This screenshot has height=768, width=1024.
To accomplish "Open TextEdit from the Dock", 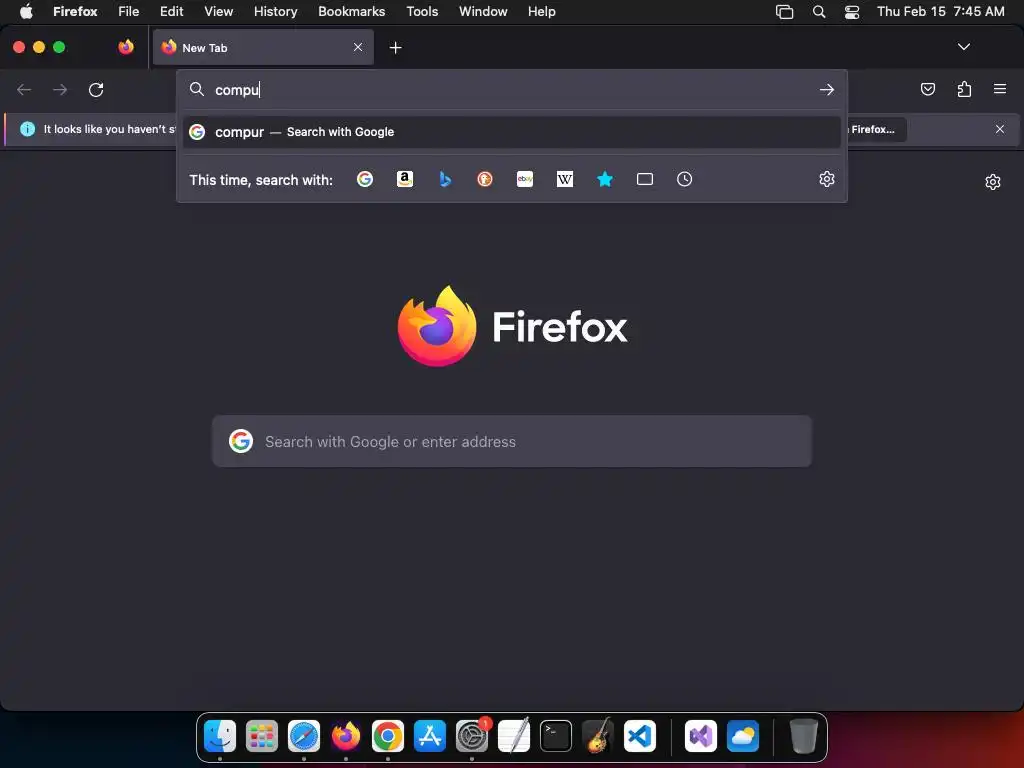I will [514, 736].
